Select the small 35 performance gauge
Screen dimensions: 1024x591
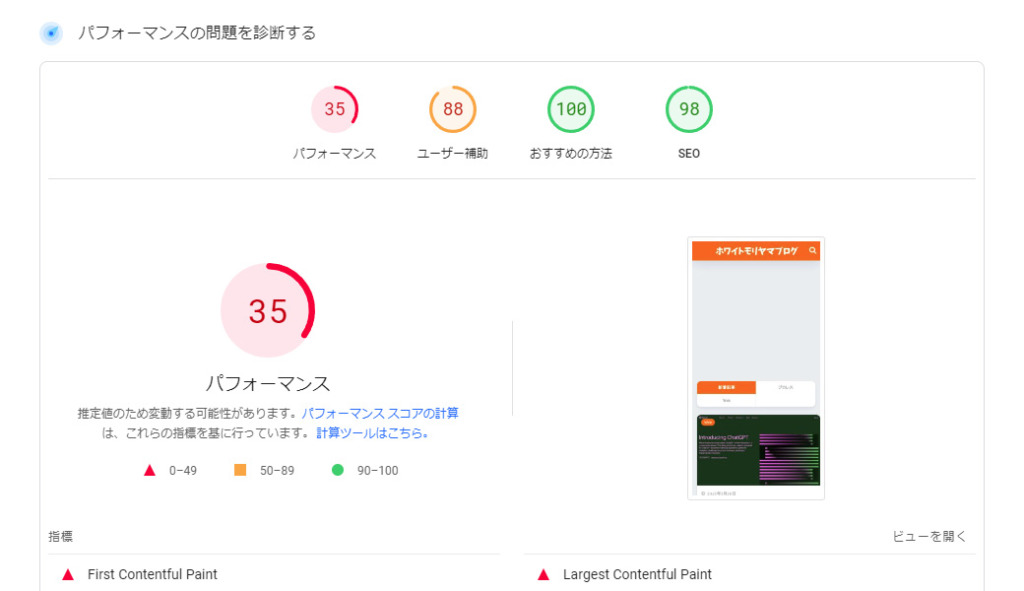pyautogui.click(x=334, y=109)
